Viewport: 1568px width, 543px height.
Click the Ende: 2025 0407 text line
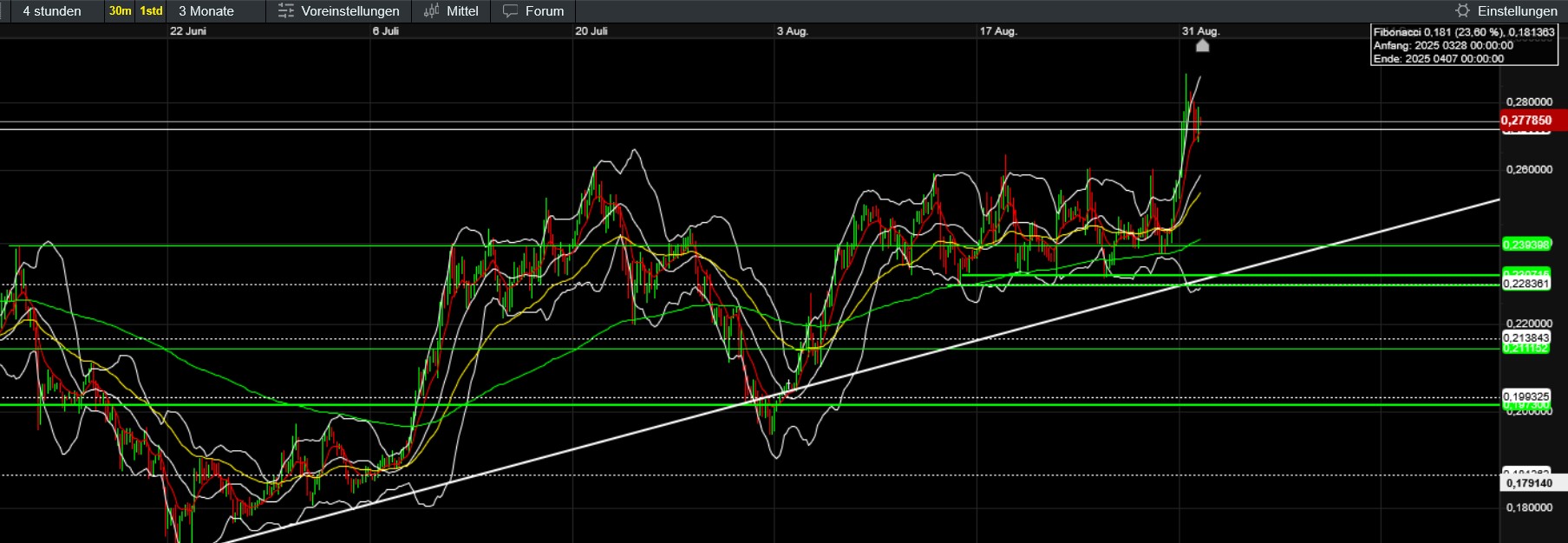pos(1439,59)
